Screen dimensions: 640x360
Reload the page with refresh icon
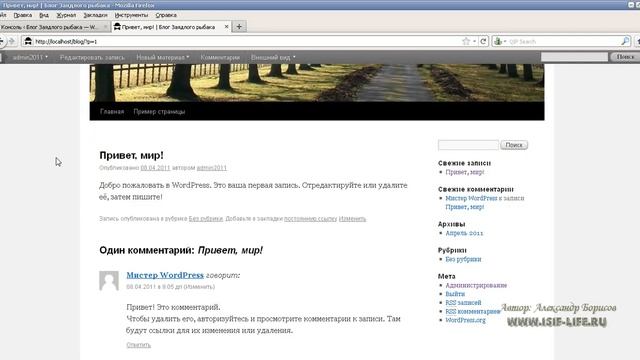click(x=484, y=41)
